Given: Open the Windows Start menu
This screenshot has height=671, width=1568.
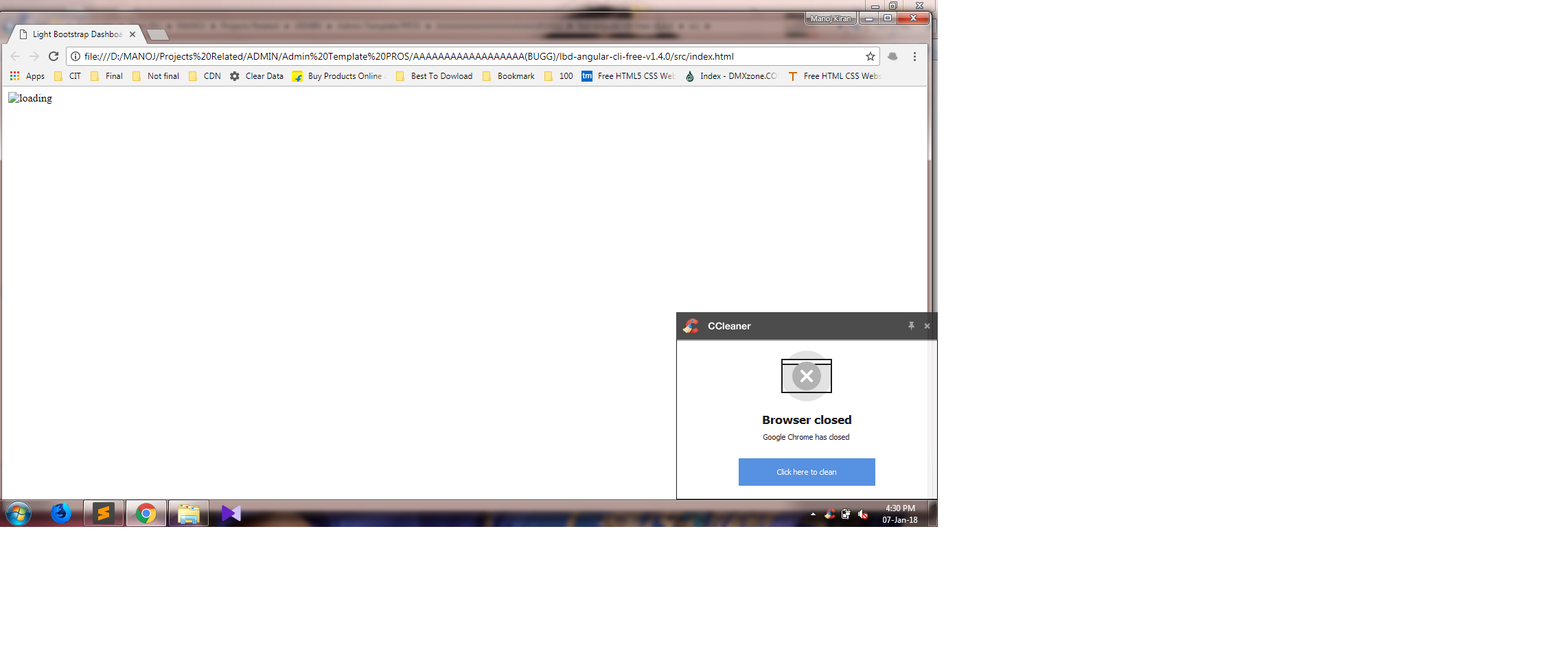Looking at the screenshot, I should coord(17,513).
